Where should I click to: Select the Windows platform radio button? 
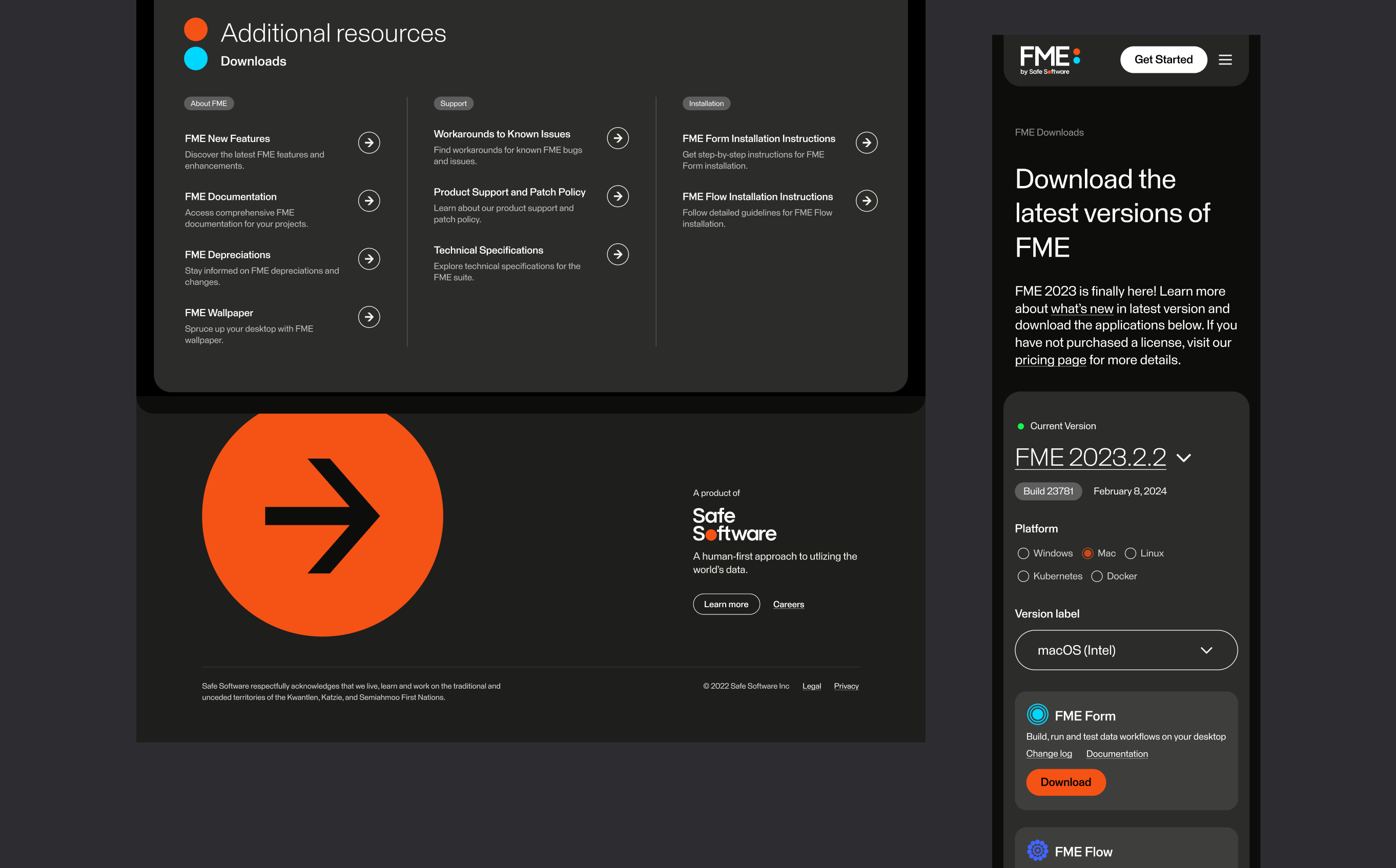click(1023, 553)
